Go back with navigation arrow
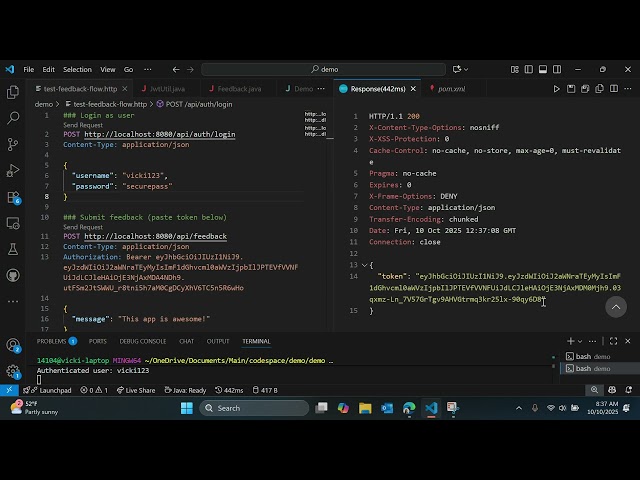Viewport: 640px width, 480px height. tap(176, 69)
